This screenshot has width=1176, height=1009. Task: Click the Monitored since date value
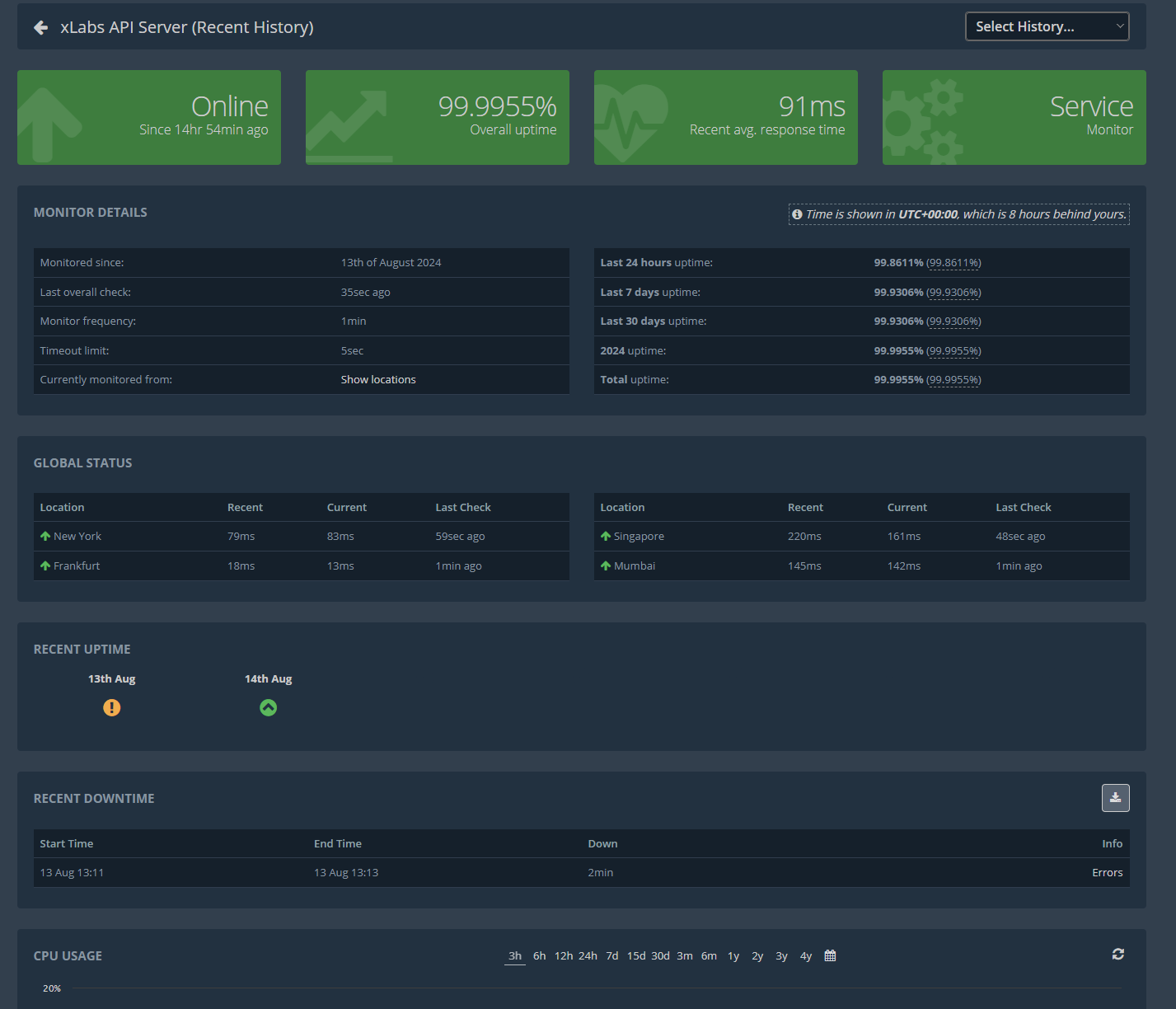[391, 263]
